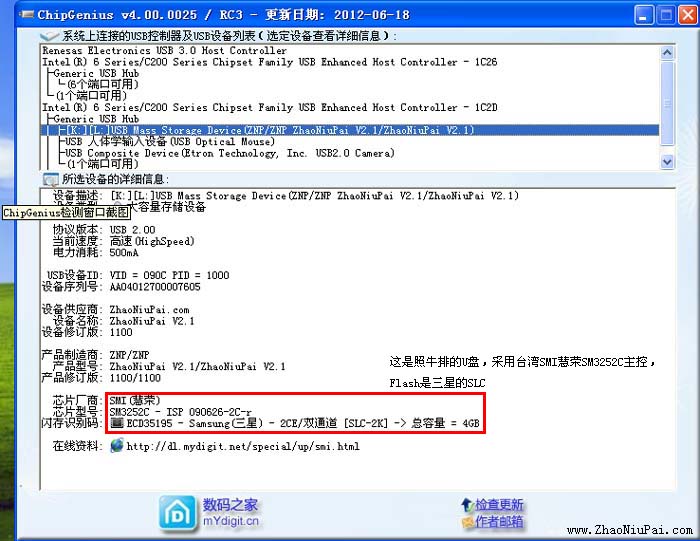Select Generic USB Hub under controller 1C26
Screen dimensions: 700x541
click(96, 73)
